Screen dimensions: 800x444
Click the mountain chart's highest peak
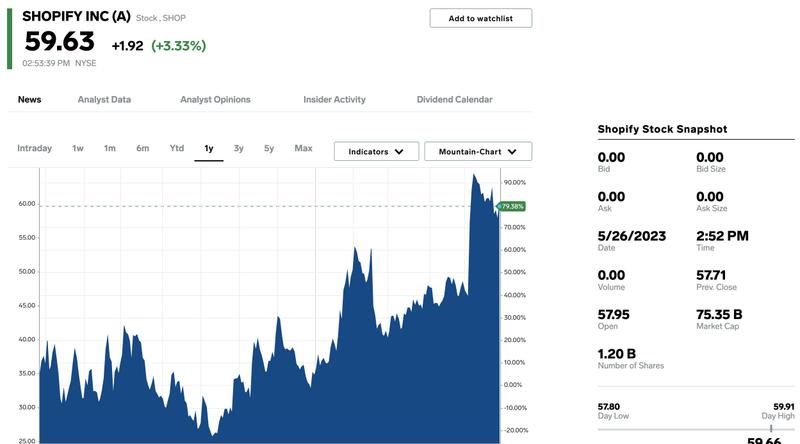pyautogui.click(x=473, y=175)
